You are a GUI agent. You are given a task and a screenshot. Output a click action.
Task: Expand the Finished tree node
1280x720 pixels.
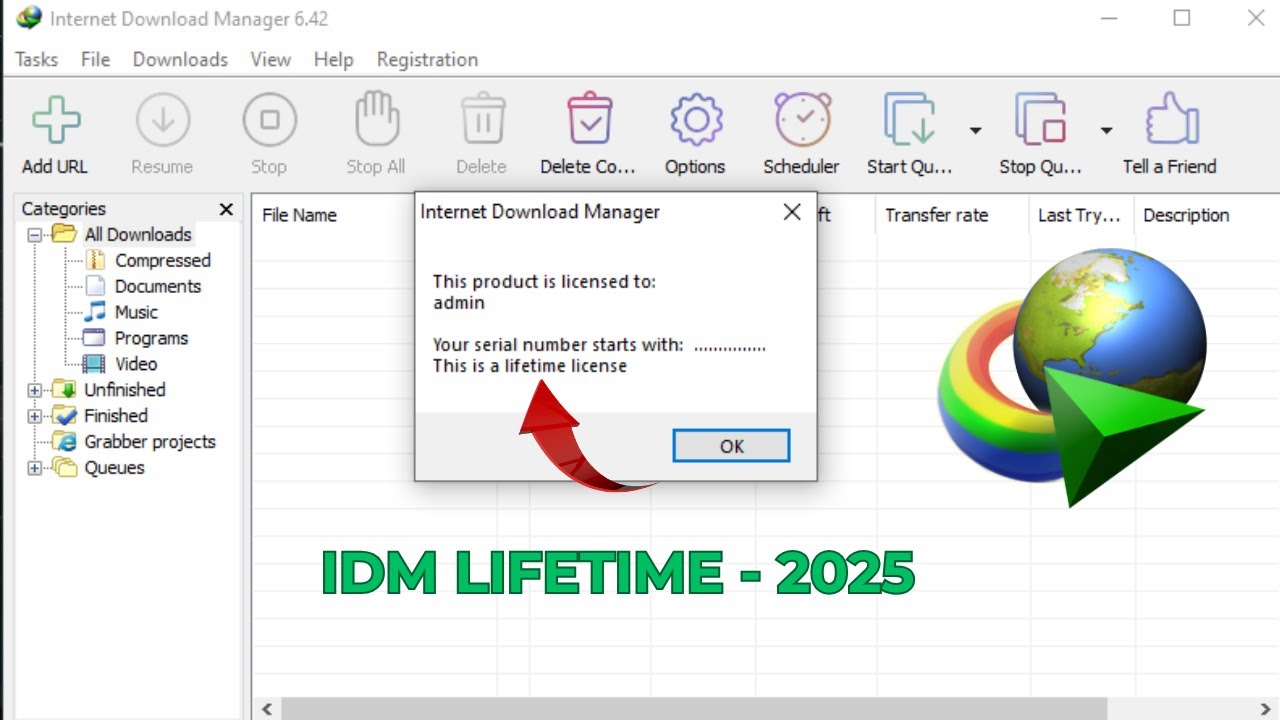pos(35,416)
